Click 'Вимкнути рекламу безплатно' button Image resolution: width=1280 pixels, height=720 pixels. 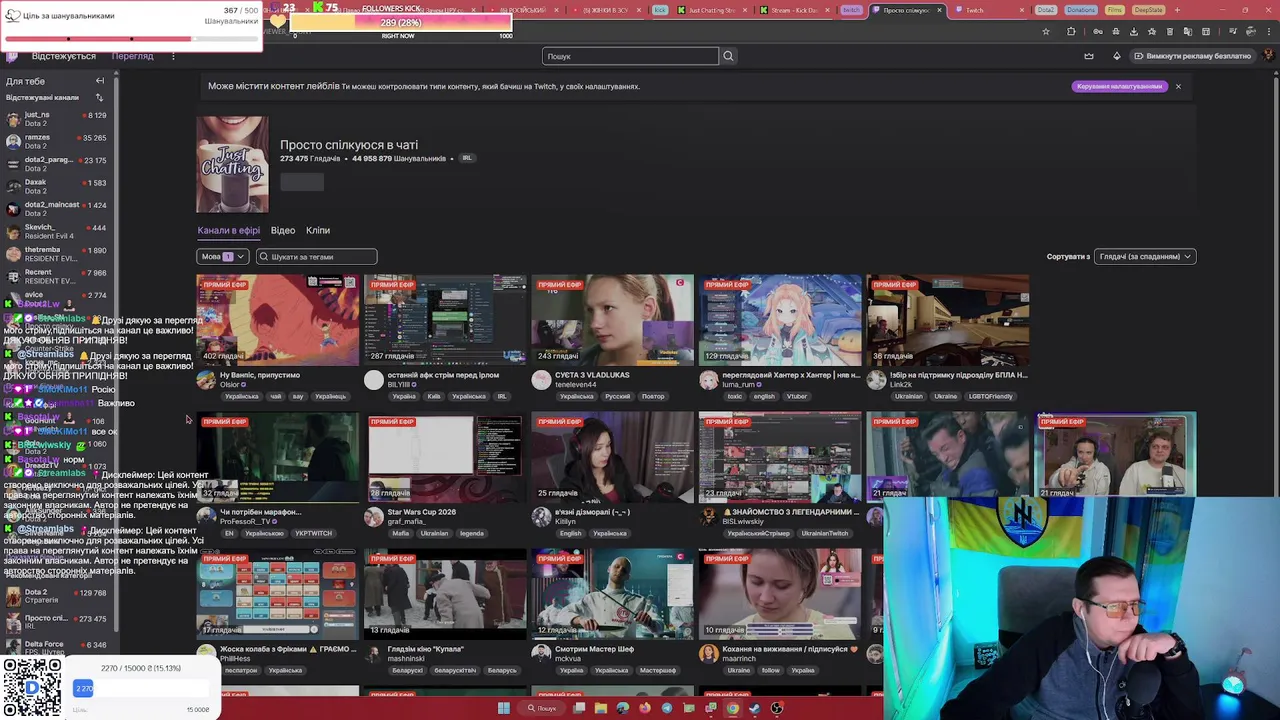tap(1191, 56)
